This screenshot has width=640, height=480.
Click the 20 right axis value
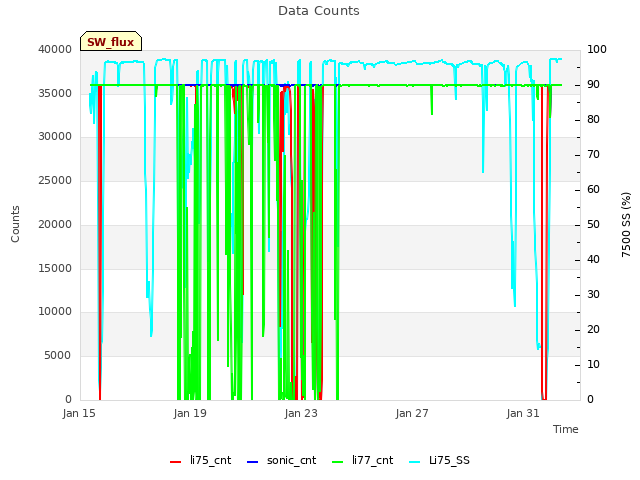click(x=593, y=330)
